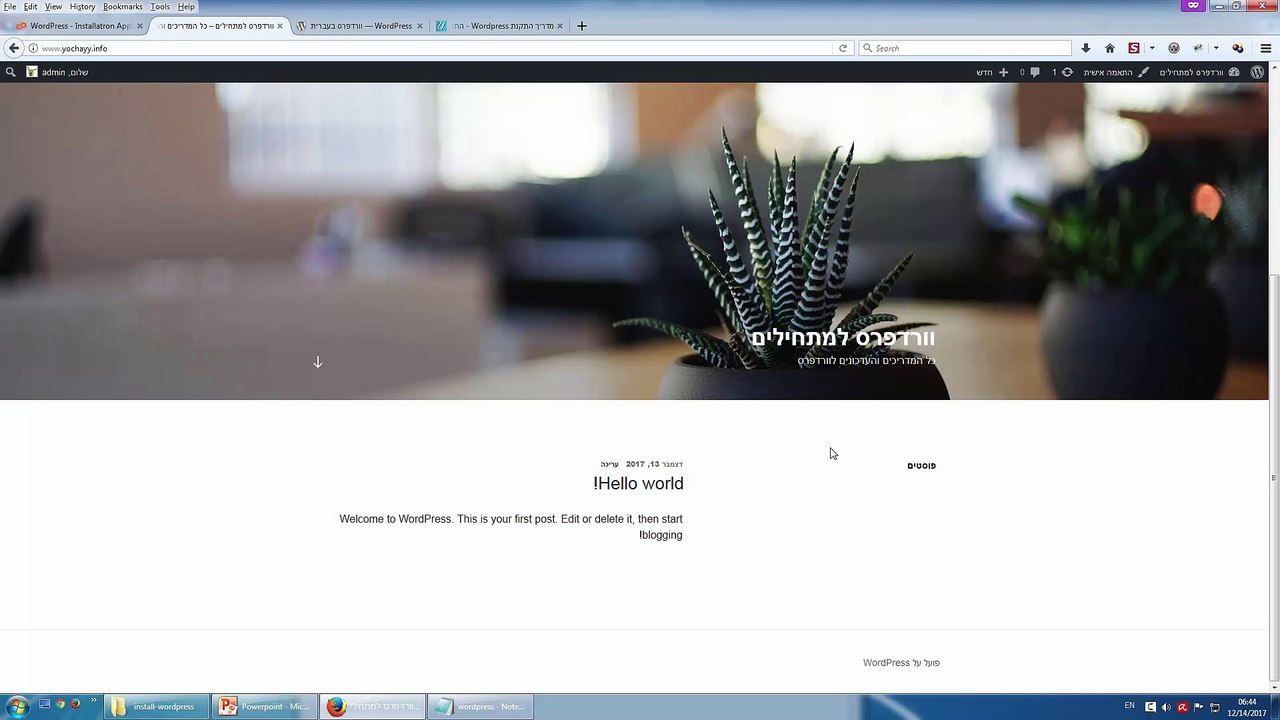The height and width of the screenshot is (720, 1280).
Task: Switch to the PowerPoint taskbar window
Action: [x=265, y=707]
